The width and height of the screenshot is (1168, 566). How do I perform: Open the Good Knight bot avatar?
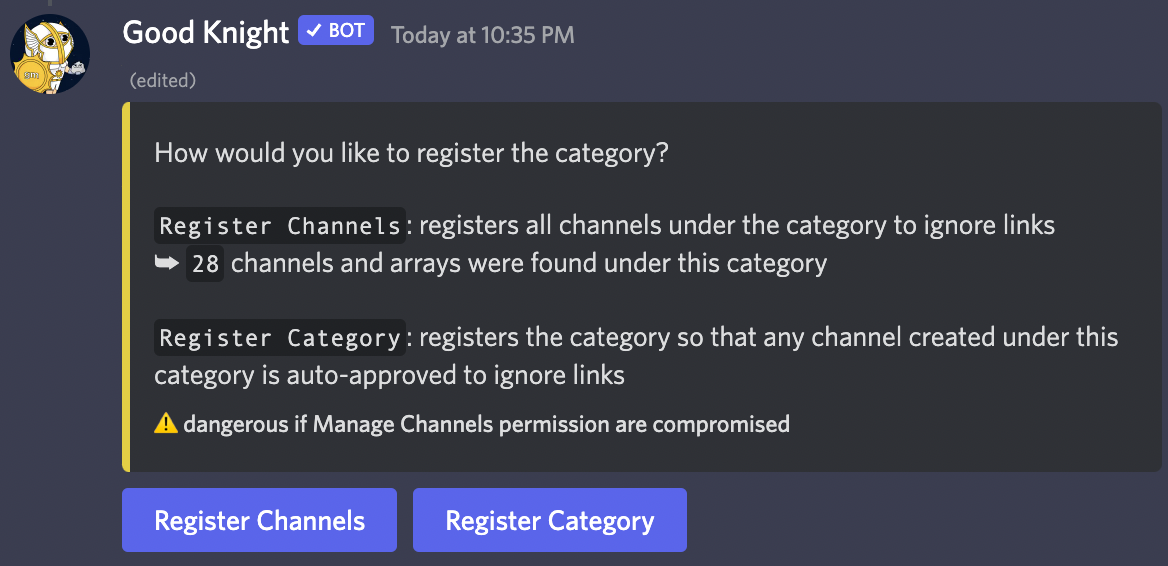[50, 54]
